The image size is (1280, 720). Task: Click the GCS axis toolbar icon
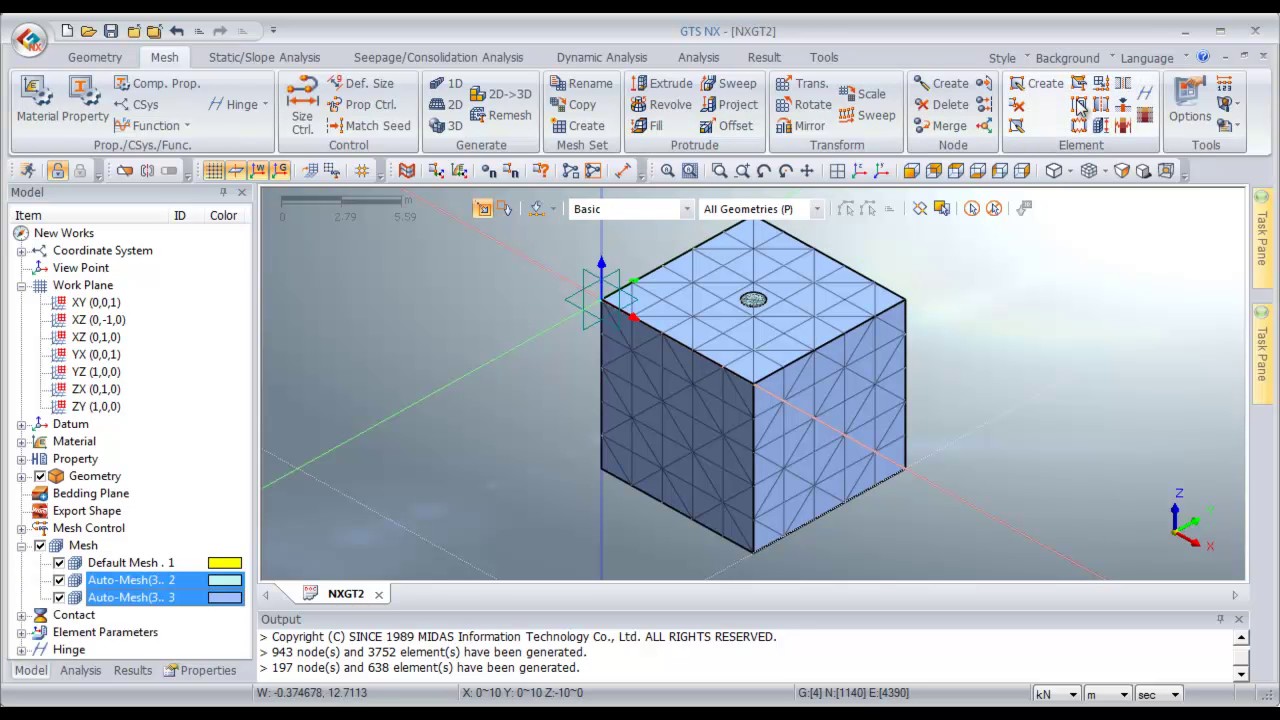pos(280,171)
